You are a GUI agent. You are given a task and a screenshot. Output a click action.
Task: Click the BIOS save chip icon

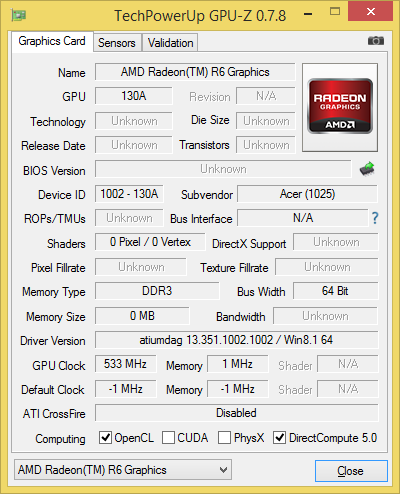click(367, 169)
